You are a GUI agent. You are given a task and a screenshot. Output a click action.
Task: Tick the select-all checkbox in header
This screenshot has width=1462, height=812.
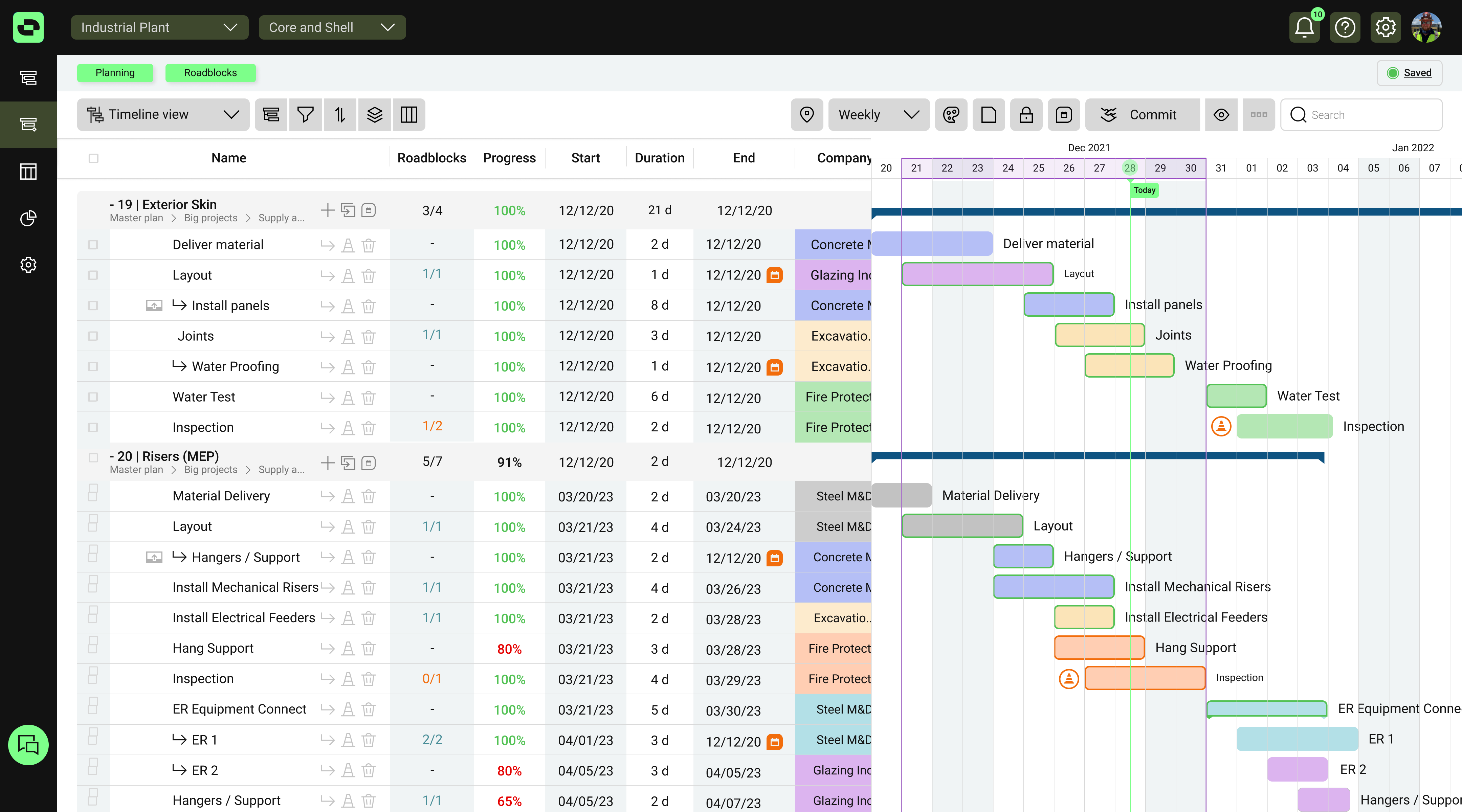click(94, 158)
